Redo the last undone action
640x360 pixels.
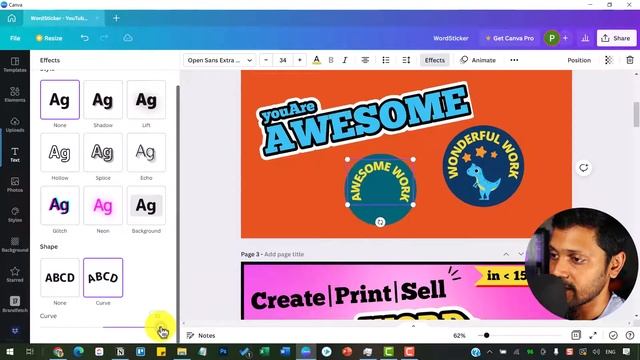(x=104, y=38)
